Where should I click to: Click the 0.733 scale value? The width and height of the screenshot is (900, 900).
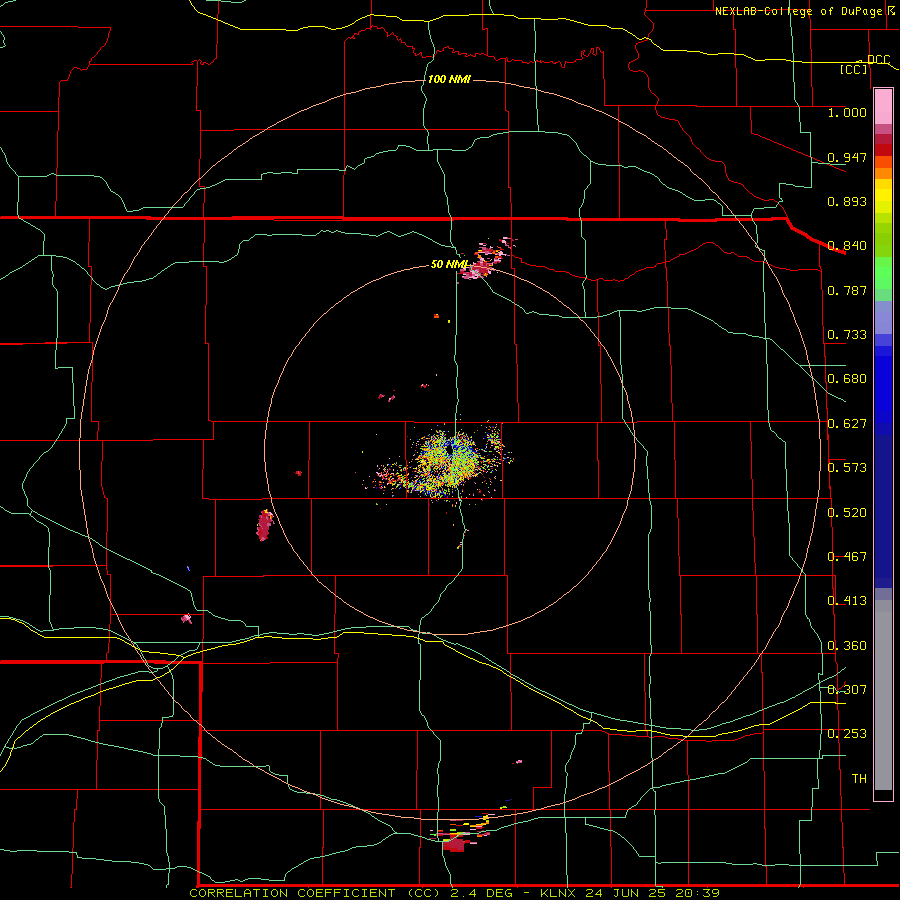coord(847,335)
